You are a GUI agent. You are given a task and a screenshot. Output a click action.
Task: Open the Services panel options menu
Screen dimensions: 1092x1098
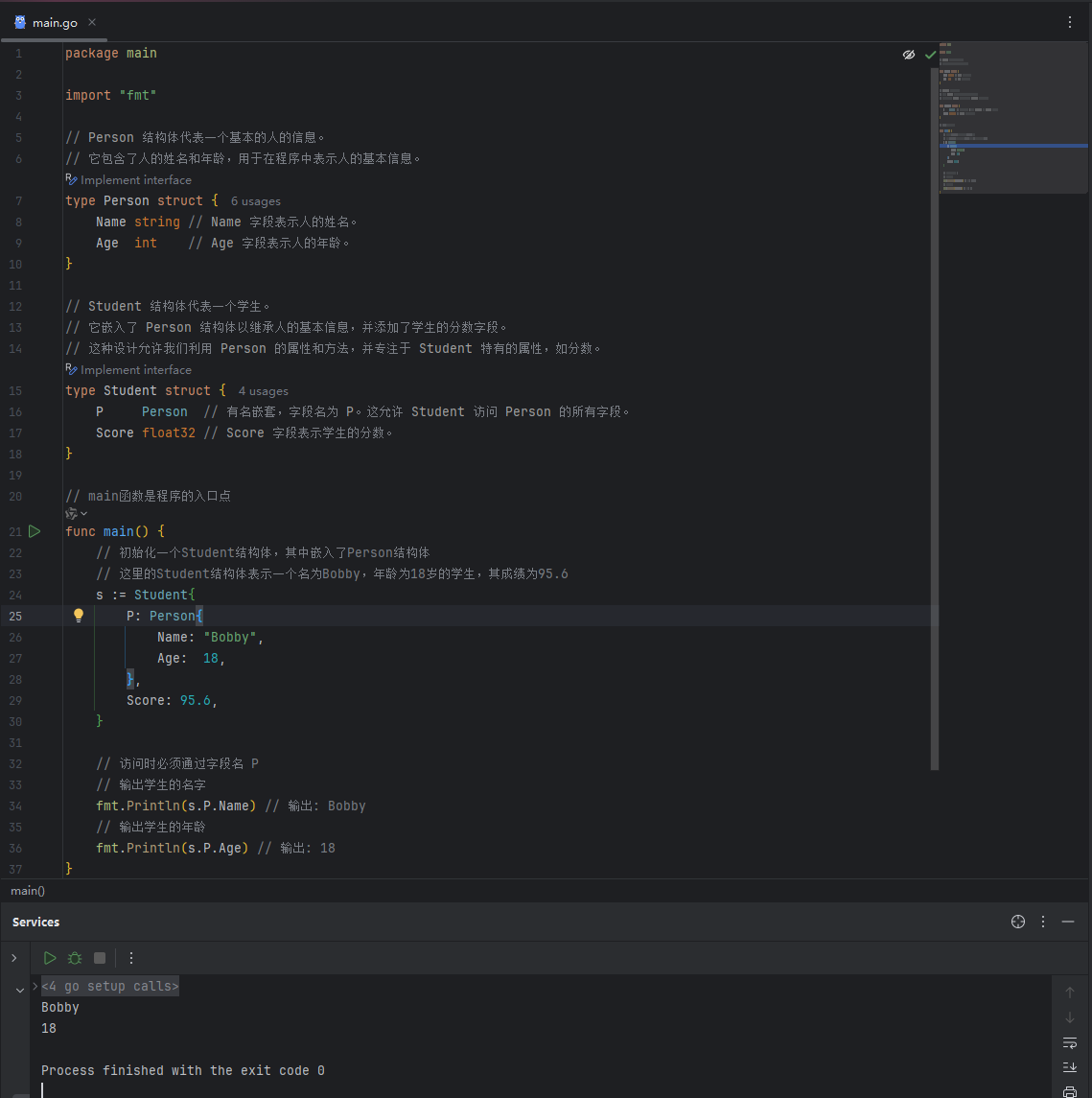point(1043,922)
